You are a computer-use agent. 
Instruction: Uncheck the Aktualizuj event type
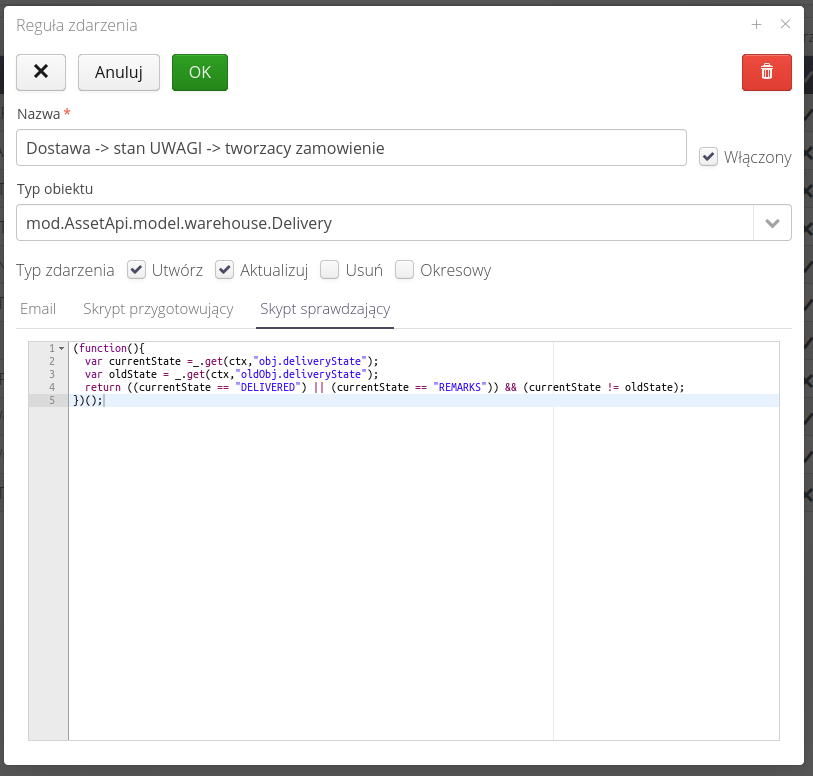224,270
